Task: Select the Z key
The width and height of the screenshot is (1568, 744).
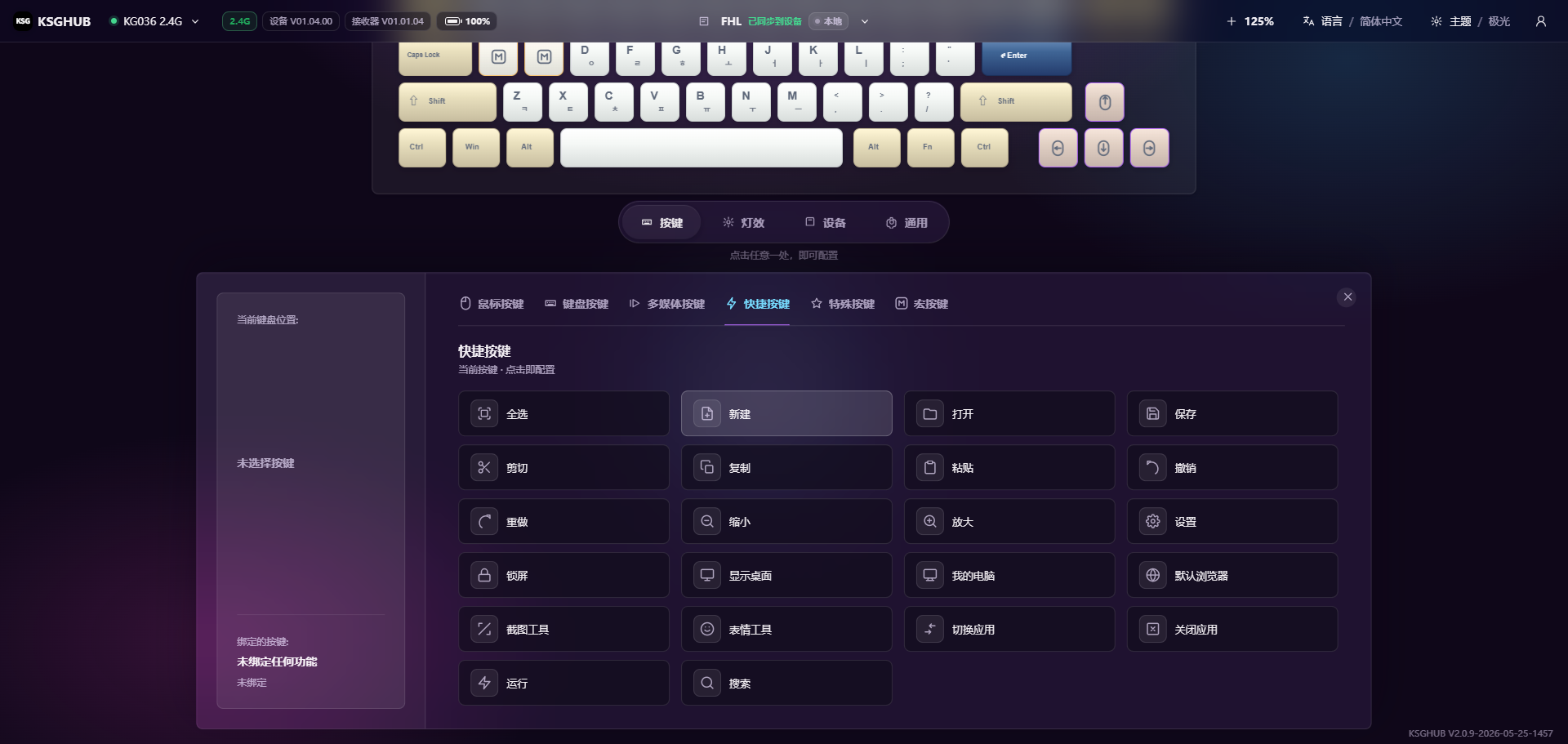Action: 522,102
